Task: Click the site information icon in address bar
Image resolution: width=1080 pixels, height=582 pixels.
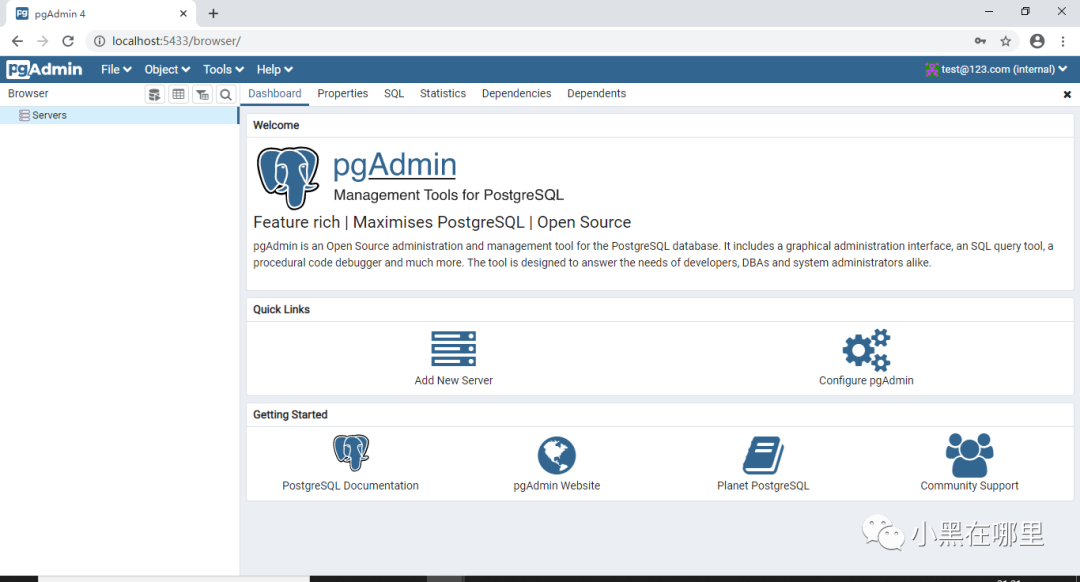Action: pyautogui.click(x=99, y=41)
